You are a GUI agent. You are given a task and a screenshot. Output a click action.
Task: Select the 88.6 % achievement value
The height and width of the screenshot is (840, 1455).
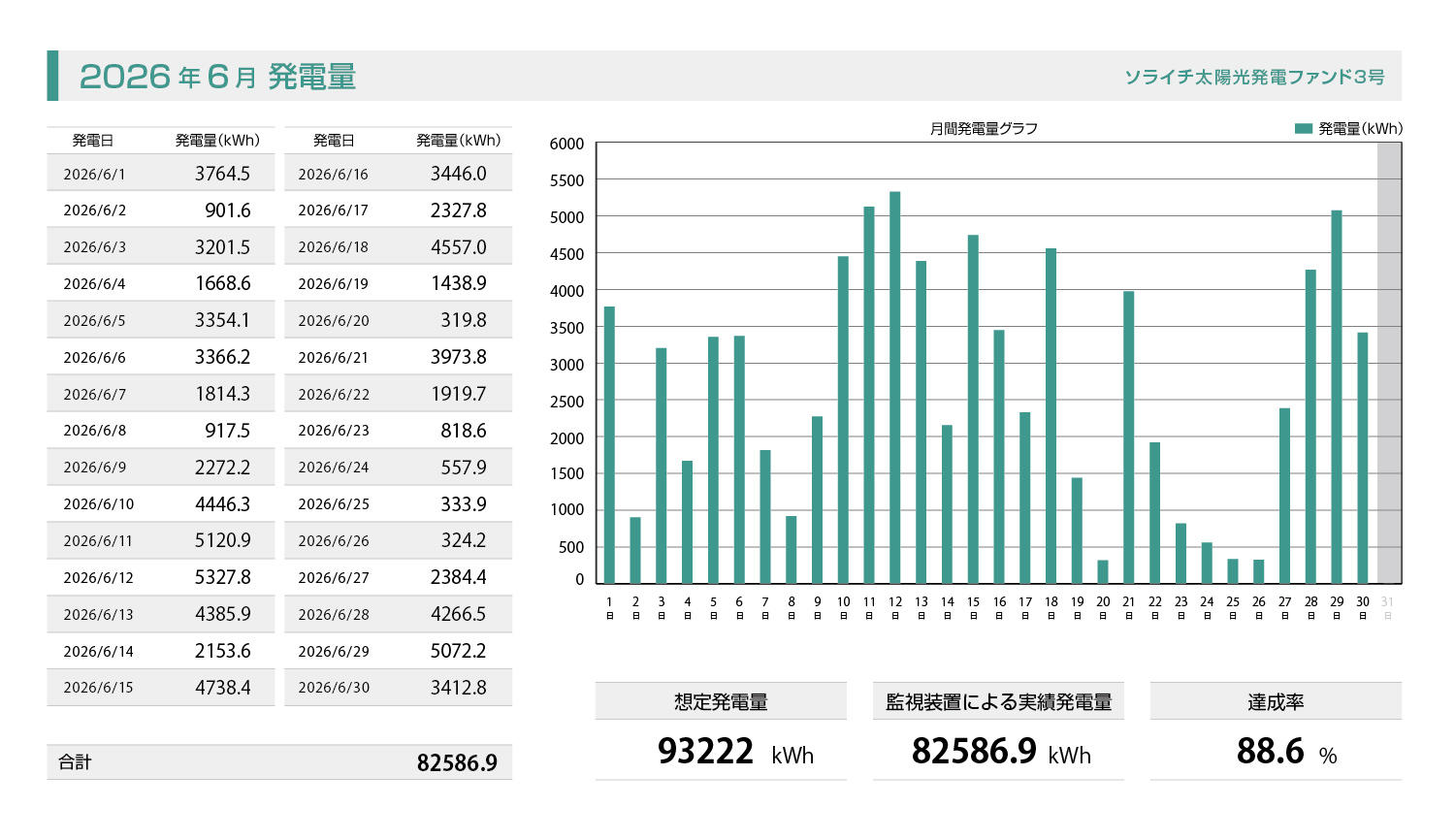[1286, 752]
